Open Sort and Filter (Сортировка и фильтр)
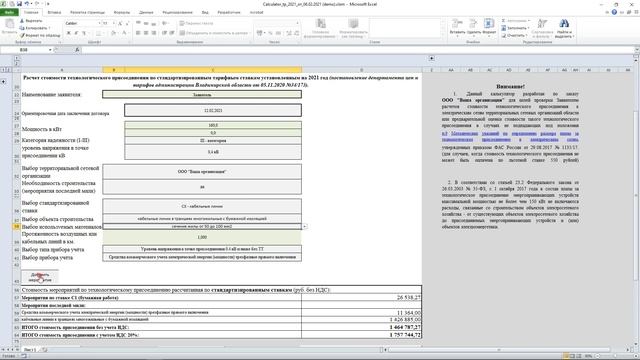The image size is (640, 360). click(x=542, y=29)
